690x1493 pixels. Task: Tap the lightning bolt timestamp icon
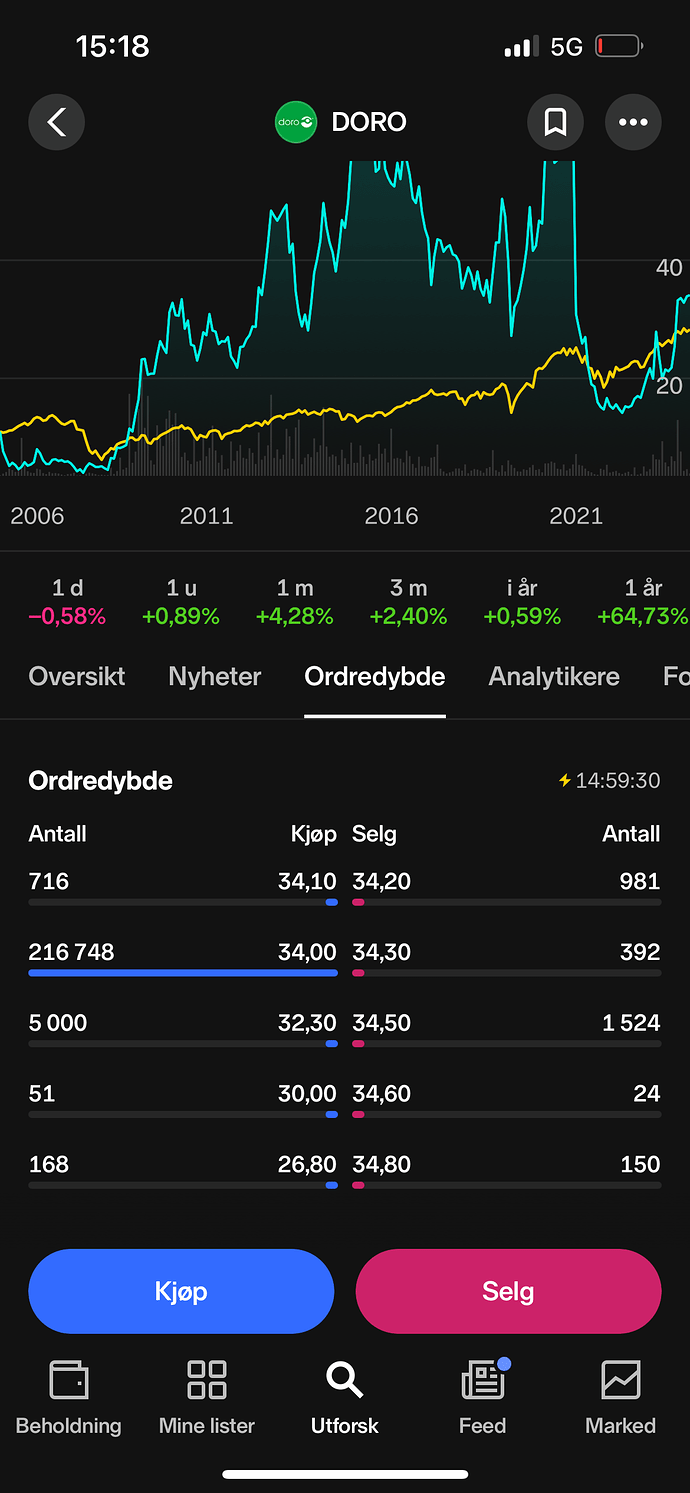(x=565, y=781)
